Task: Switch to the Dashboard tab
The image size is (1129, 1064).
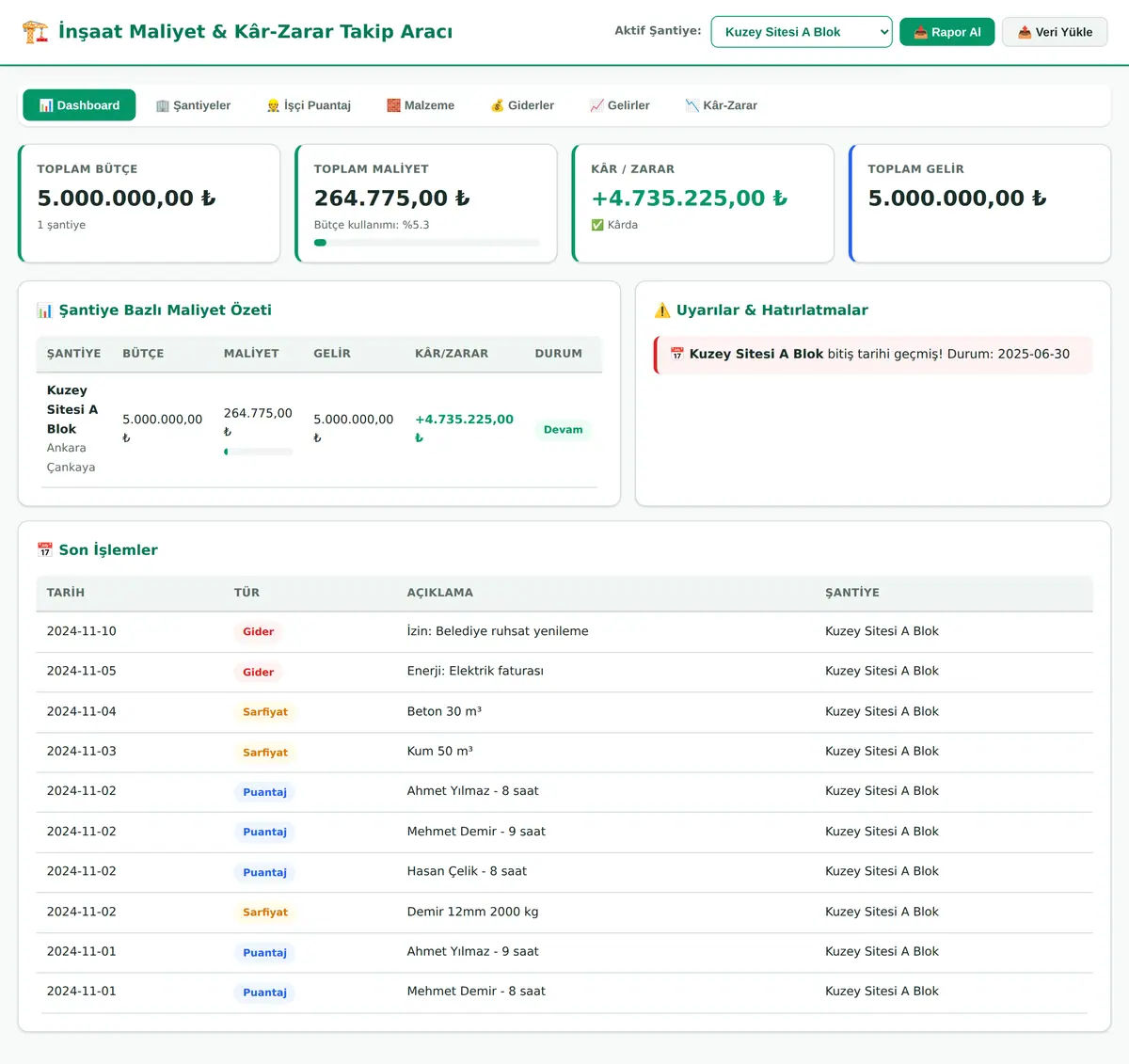Action: click(x=79, y=105)
